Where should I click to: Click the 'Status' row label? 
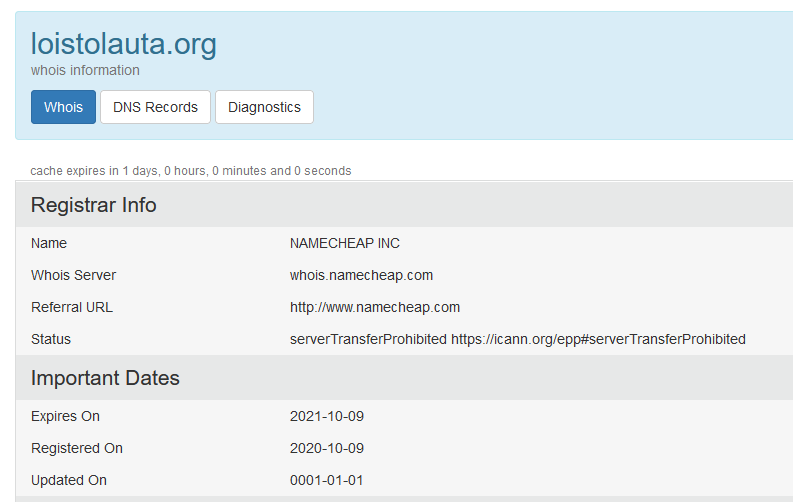pyautogui.click(x=51, y=339)
